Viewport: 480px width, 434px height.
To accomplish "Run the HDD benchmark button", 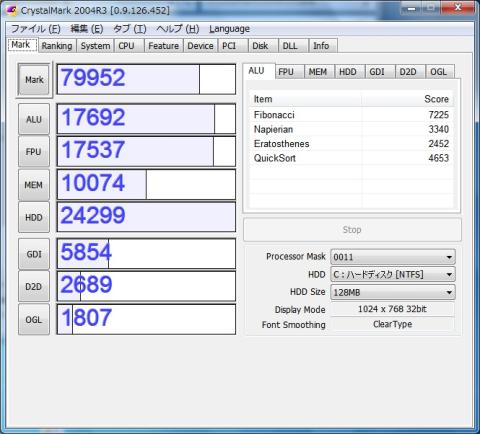I will pyautogui.click(x=34, y=217).
